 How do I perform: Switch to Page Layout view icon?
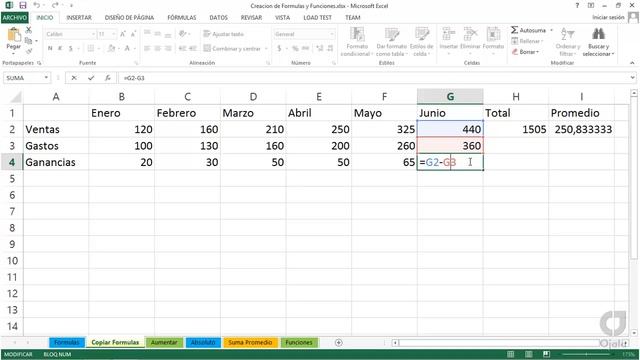tap(529, 354)
